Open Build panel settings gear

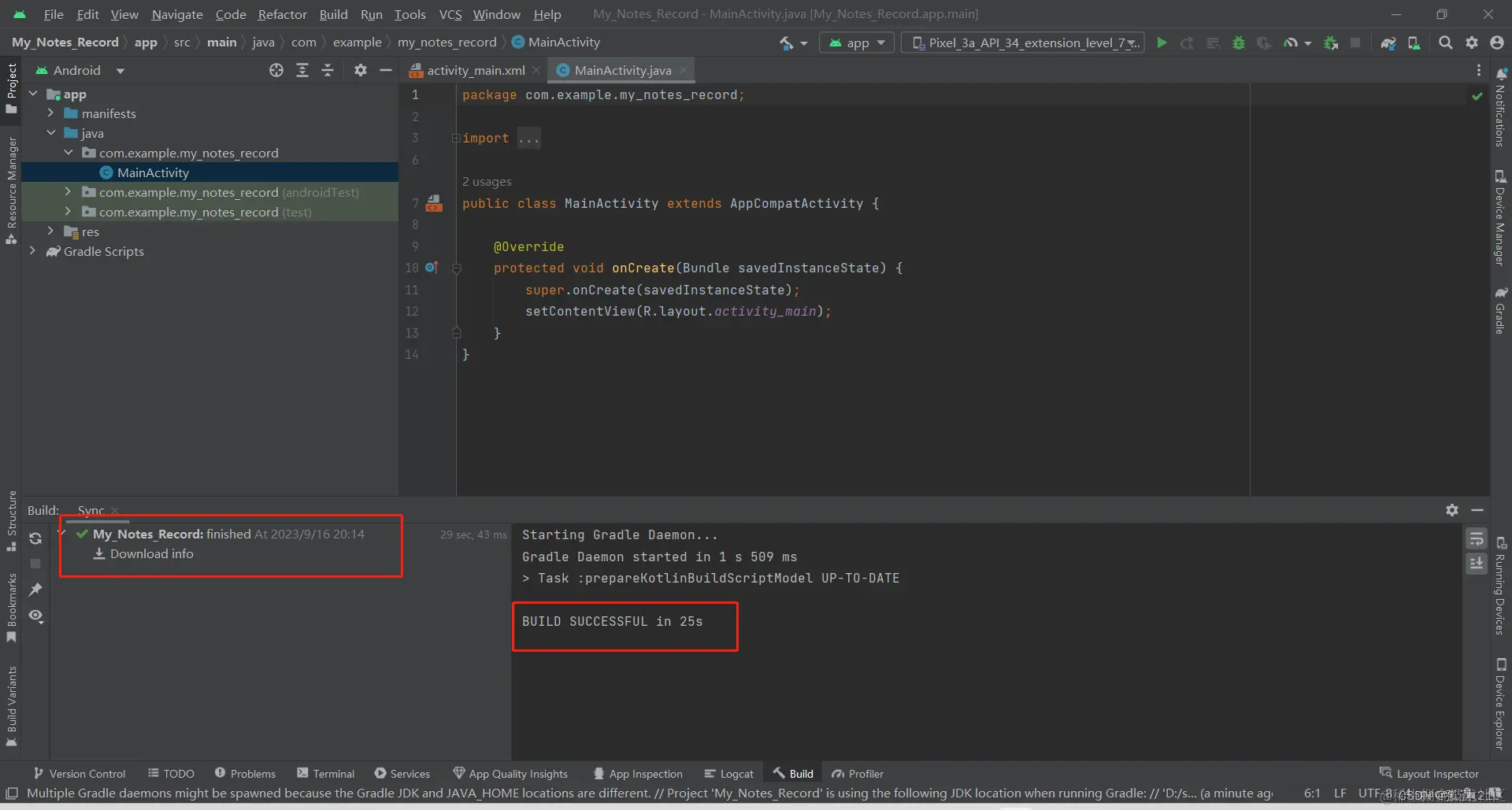(1452, 510)
